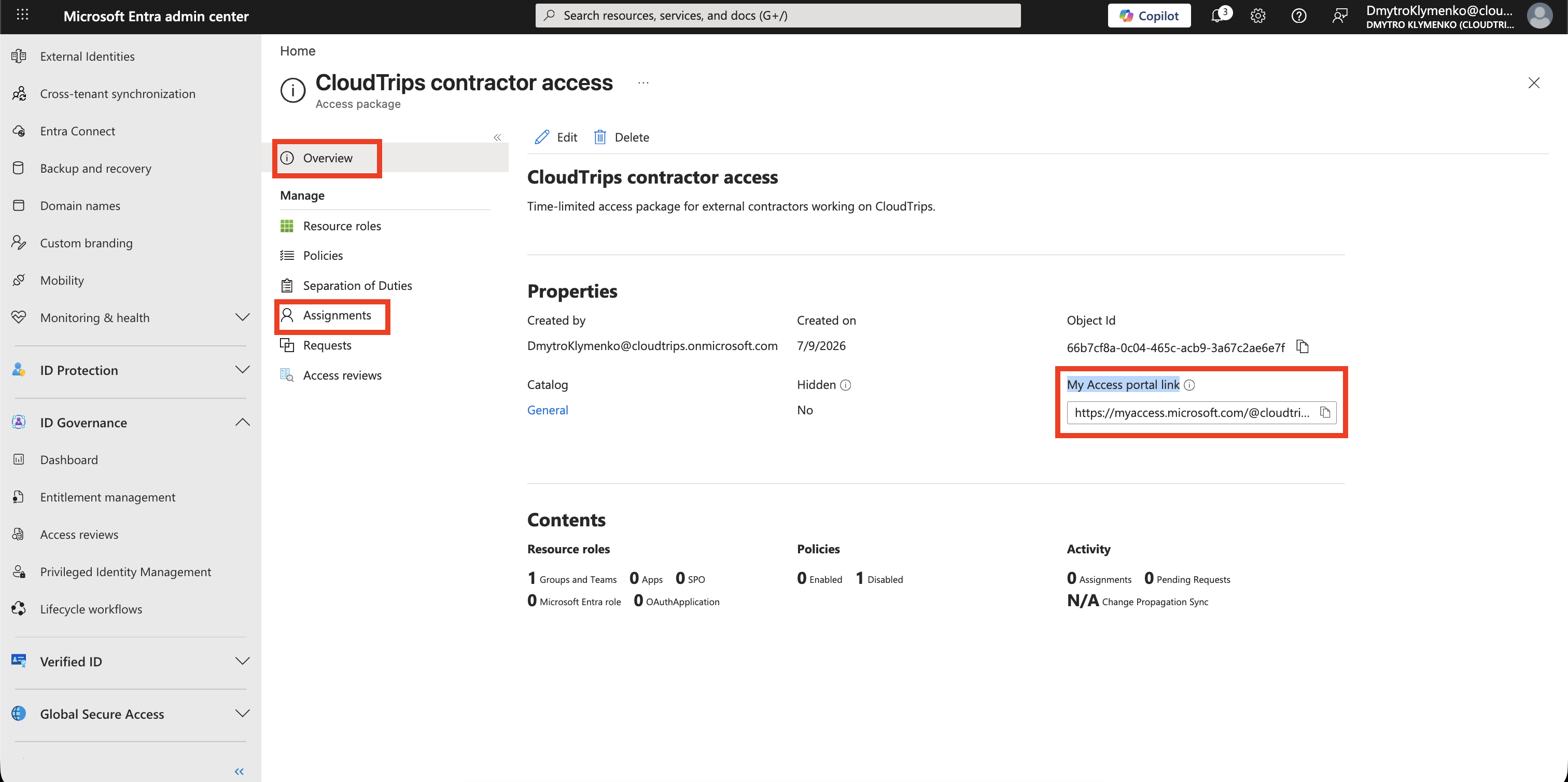Open the more options ellipsis by title
This screenshot has height=782, width=1568.
point(643,83)
